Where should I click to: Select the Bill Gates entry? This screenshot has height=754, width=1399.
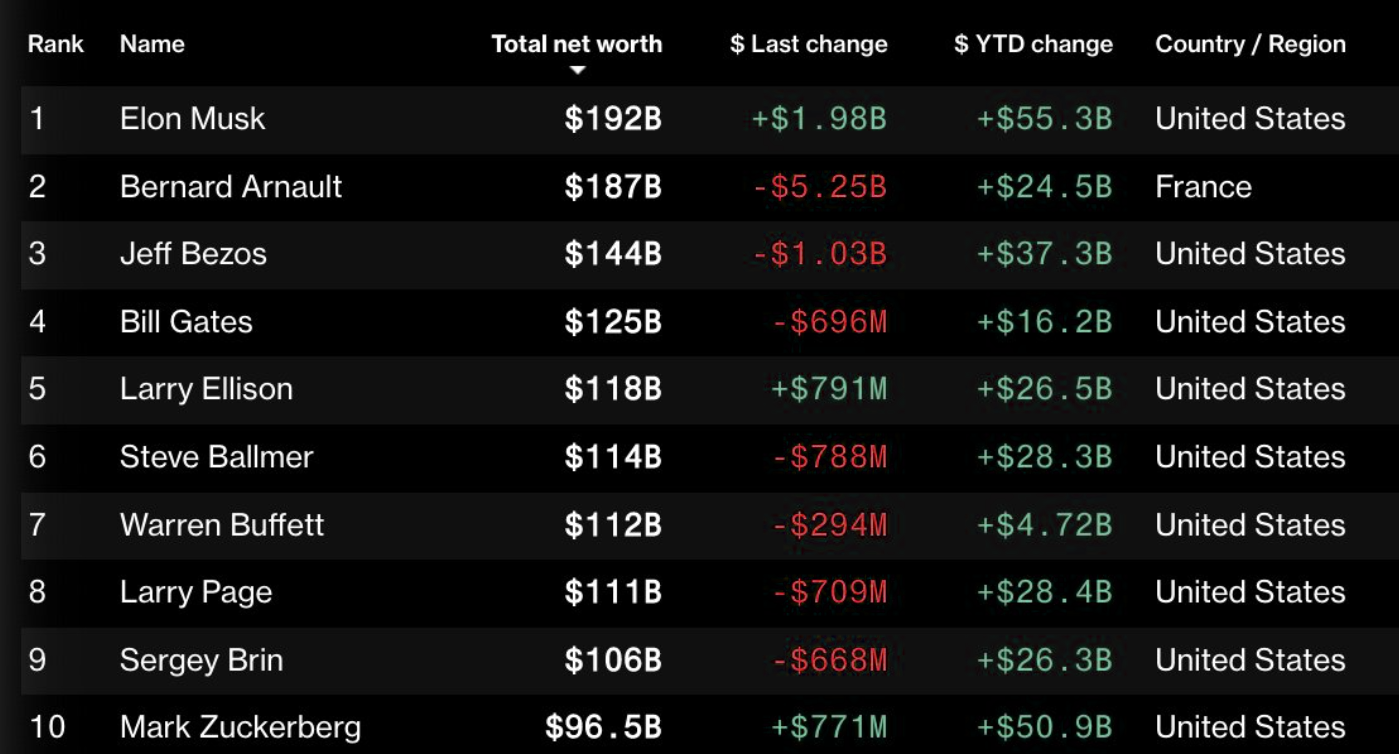click(186, 322)
